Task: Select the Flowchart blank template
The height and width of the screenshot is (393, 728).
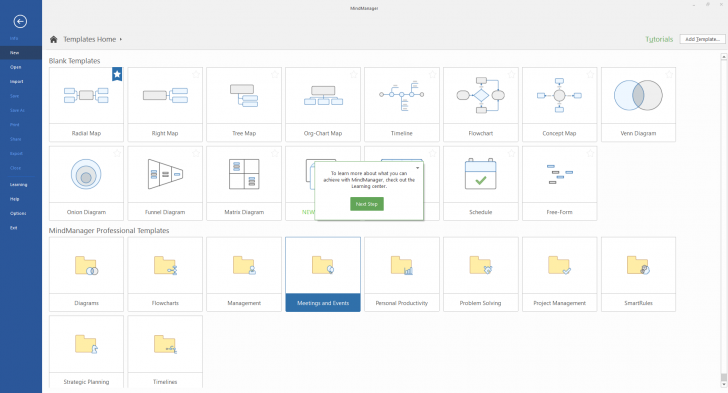Action: [481, 105]
